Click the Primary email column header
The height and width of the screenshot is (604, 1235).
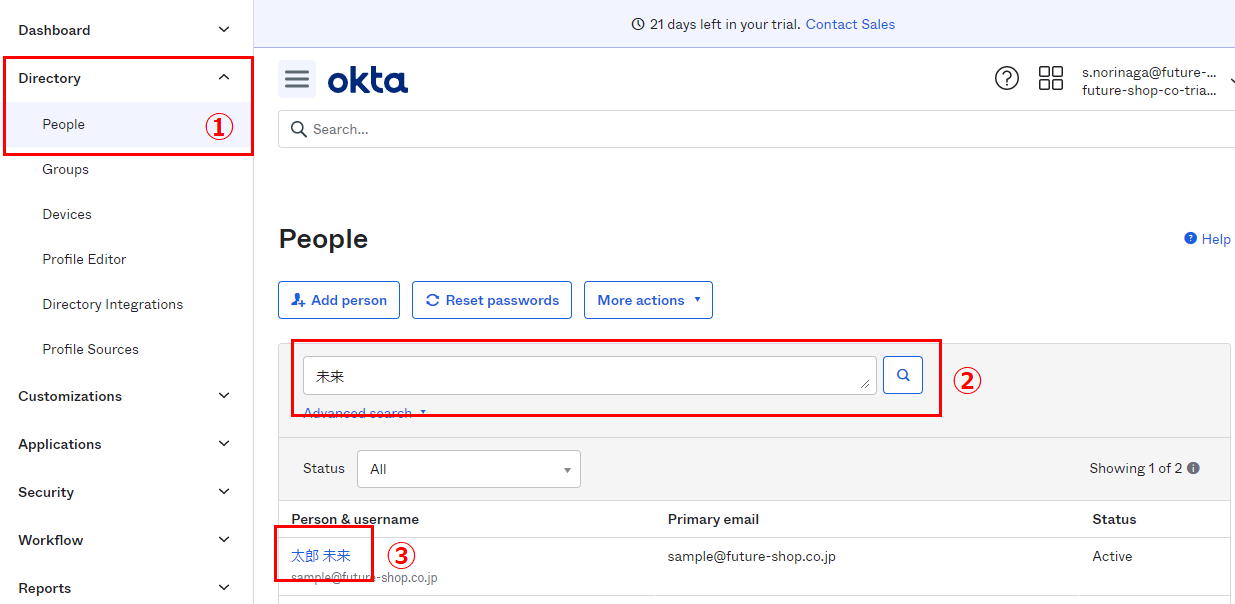[713, 519]
